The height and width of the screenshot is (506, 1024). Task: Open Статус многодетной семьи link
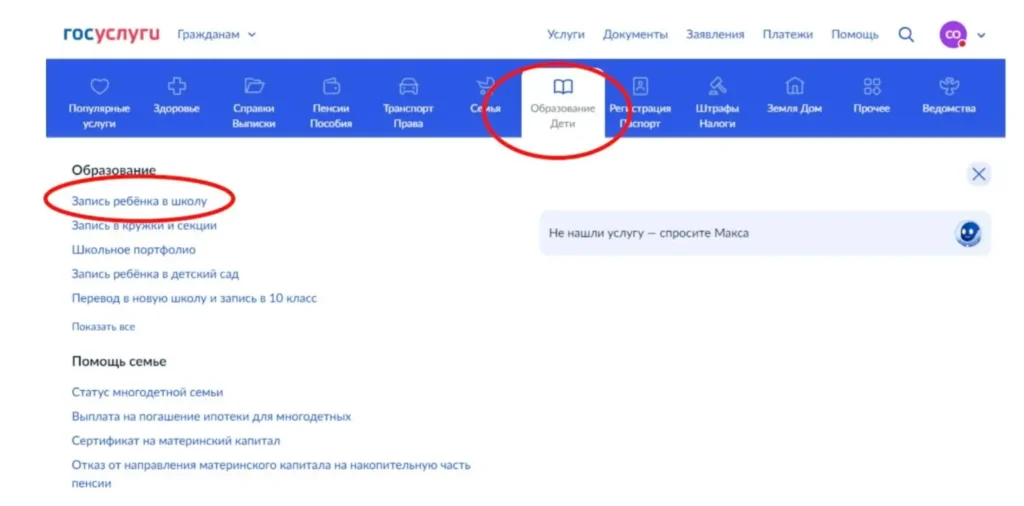click(x=147, y=392)
